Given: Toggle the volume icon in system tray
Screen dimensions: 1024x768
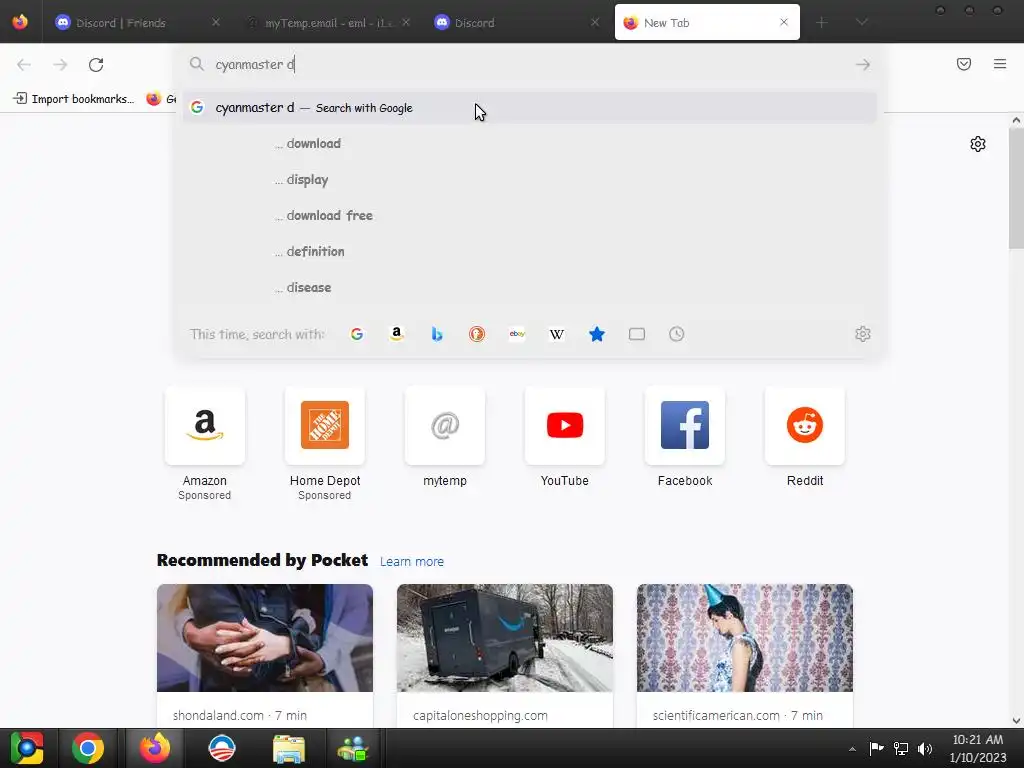Looking at the screenshot, I should pyautogui.click(x=925, y=748).
